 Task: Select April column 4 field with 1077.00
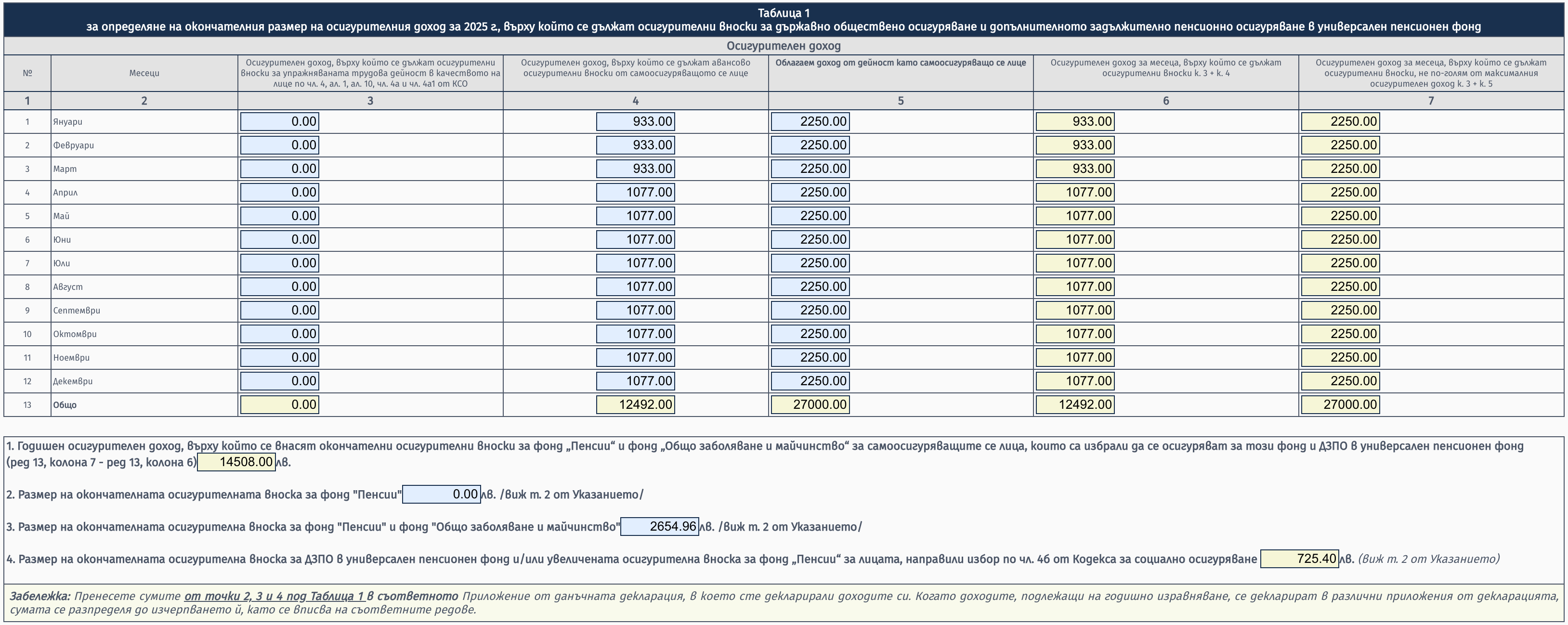(x=635, y=192)
